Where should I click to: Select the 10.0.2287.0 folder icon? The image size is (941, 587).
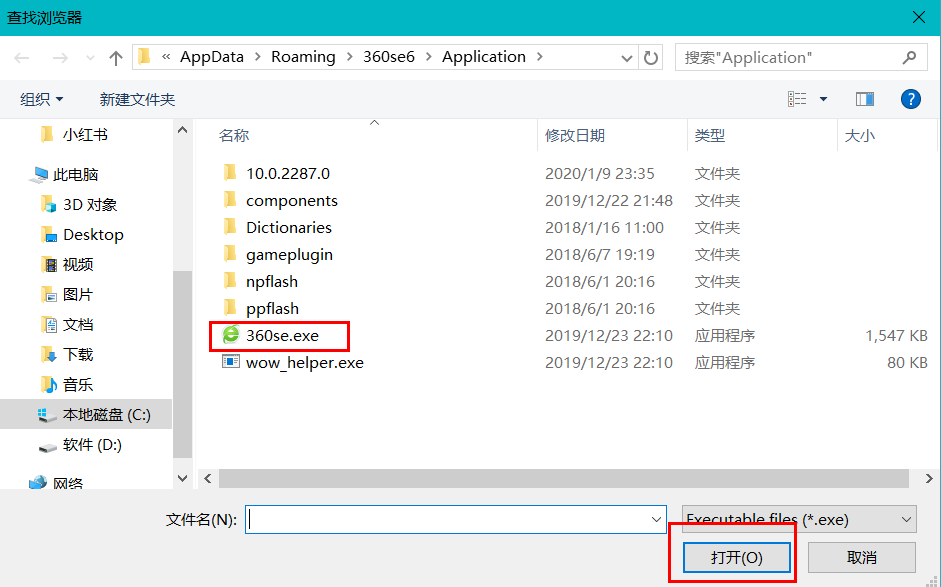(x=230, y=173)
